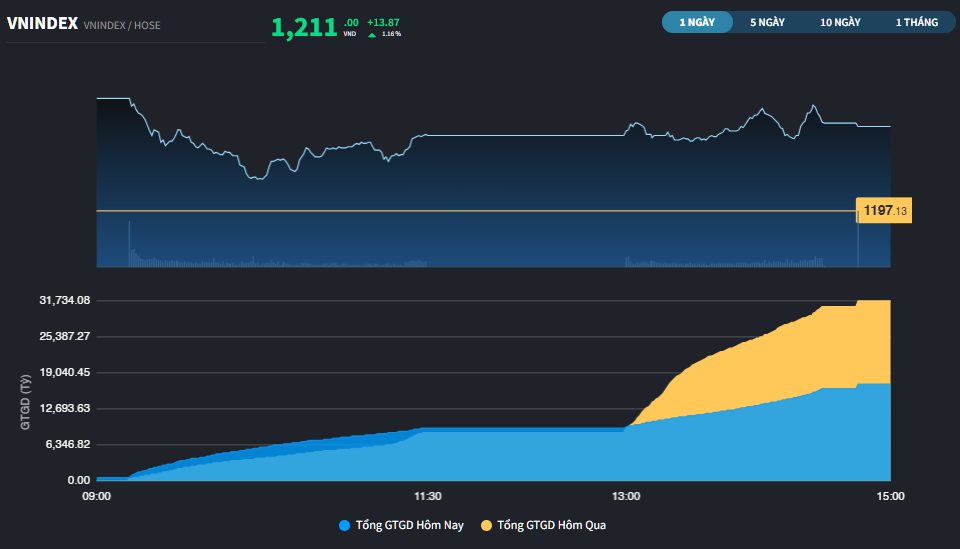Click the 1.16% percentage change

coord(391,35)
